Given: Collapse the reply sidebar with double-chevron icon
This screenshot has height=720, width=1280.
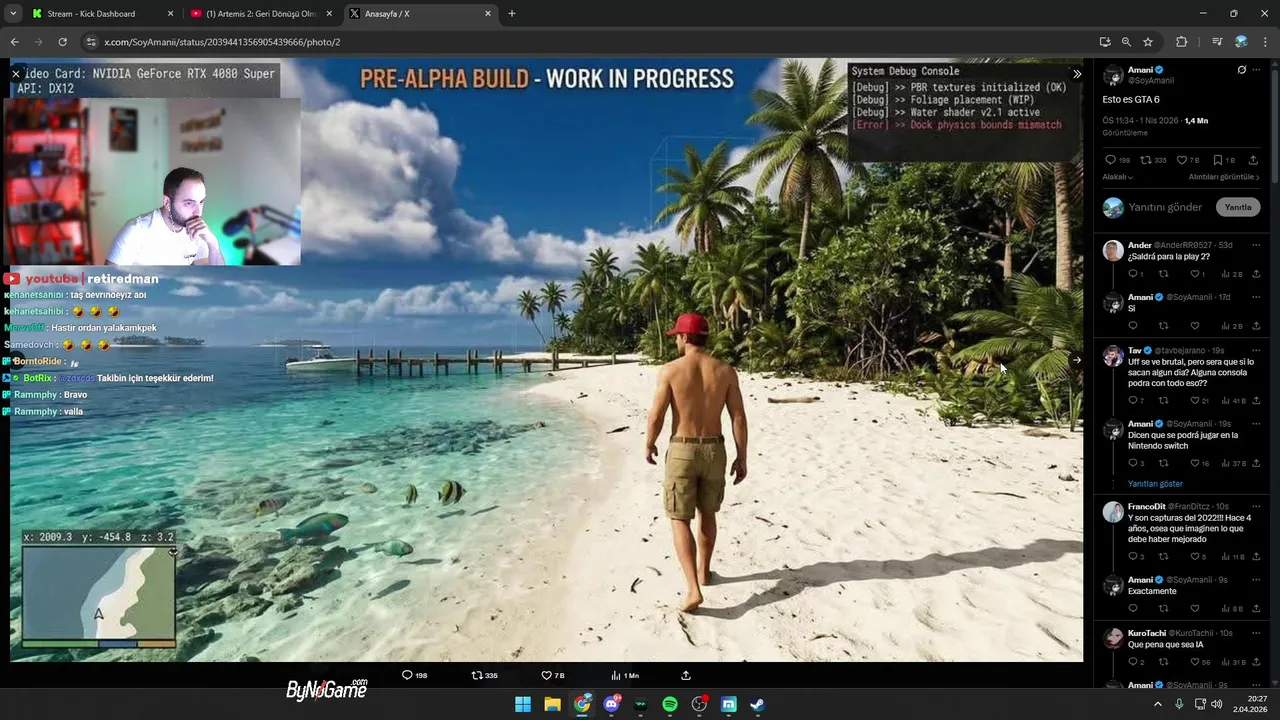Looking at the screenshot, I should [x=1077, y=74].
